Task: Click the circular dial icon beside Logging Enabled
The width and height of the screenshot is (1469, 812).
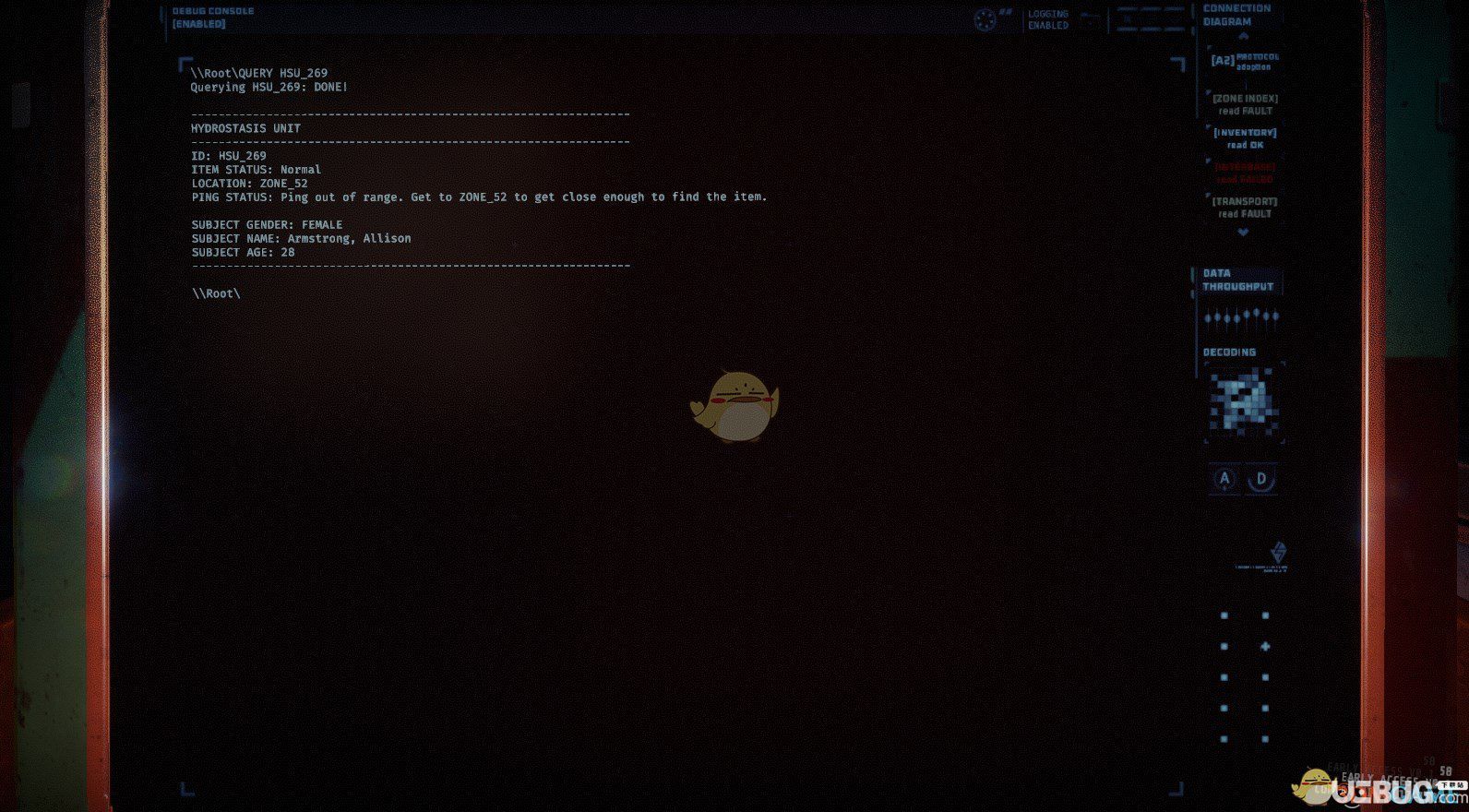Action: coord(985,19)
